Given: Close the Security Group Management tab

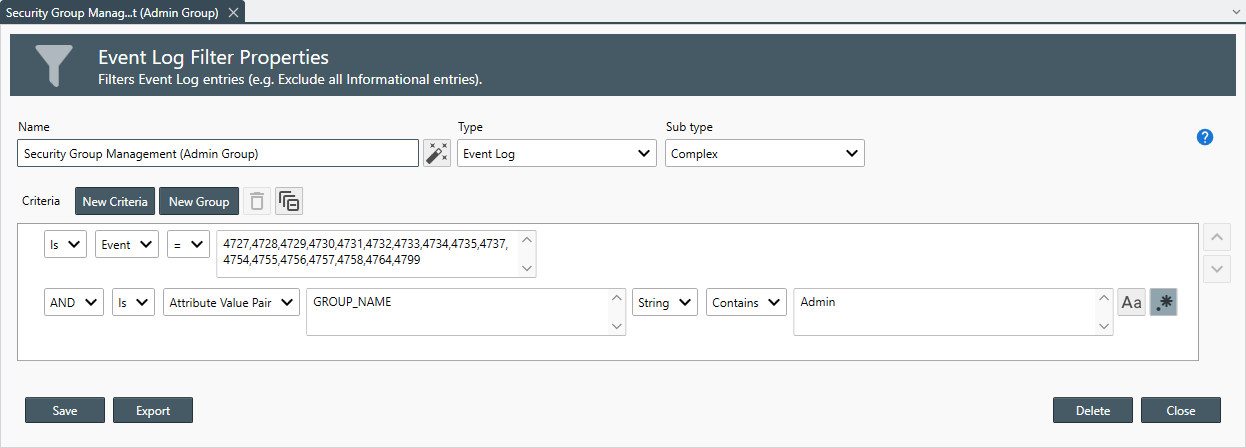Looking at the screenshot, I should [233, 12].
